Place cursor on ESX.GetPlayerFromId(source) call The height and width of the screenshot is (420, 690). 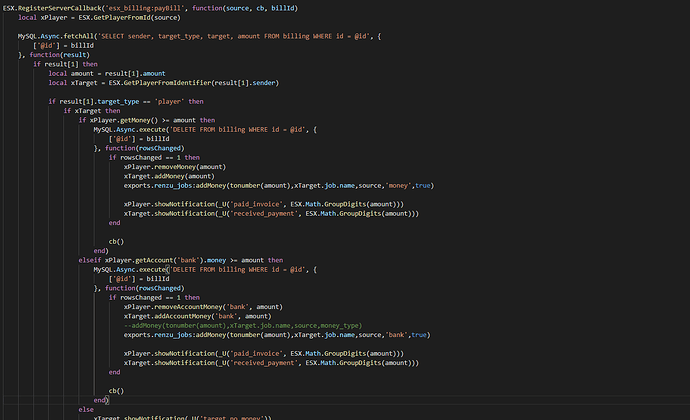pos(129,18)
